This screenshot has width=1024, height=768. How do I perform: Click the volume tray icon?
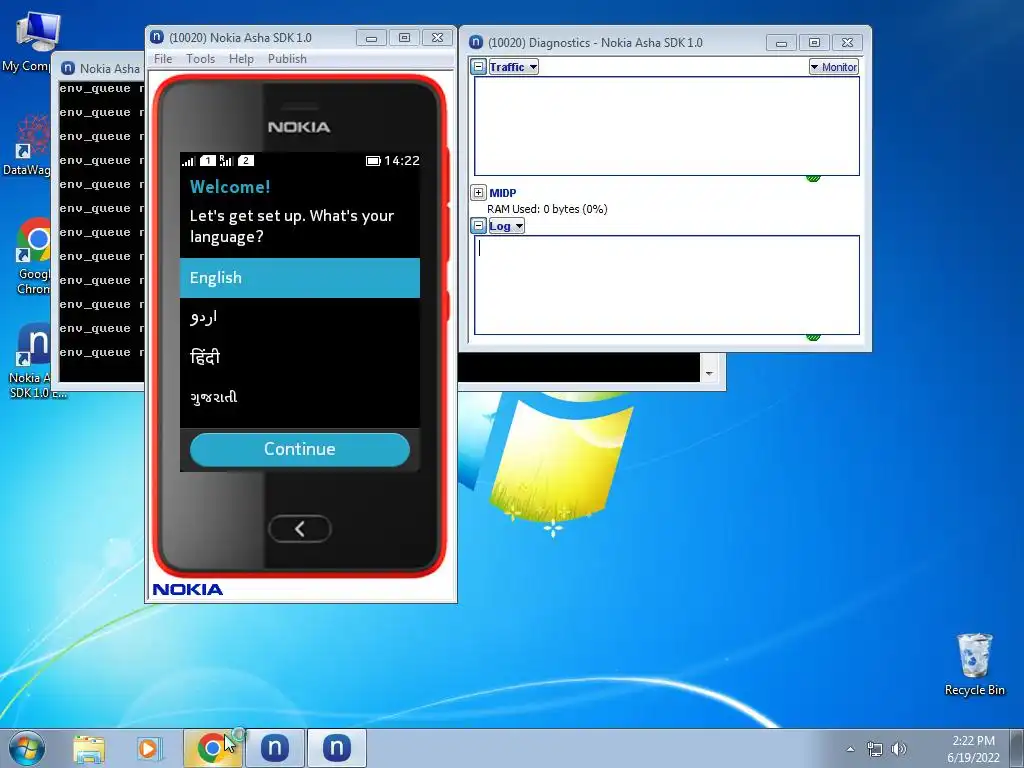pyautogui.click(x=899, y=749)
